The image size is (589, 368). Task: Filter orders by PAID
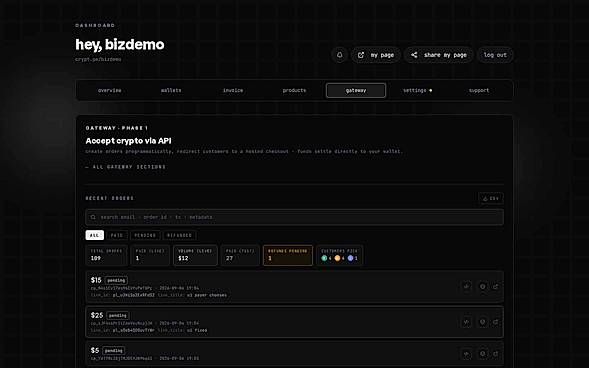tap(117, 235)
